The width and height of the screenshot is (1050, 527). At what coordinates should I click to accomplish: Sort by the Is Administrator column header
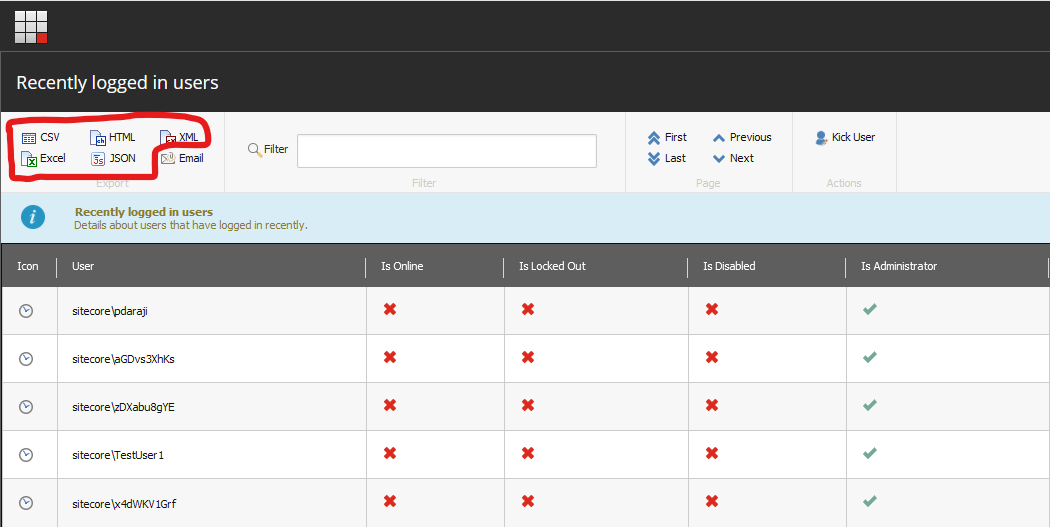(898, 266)
